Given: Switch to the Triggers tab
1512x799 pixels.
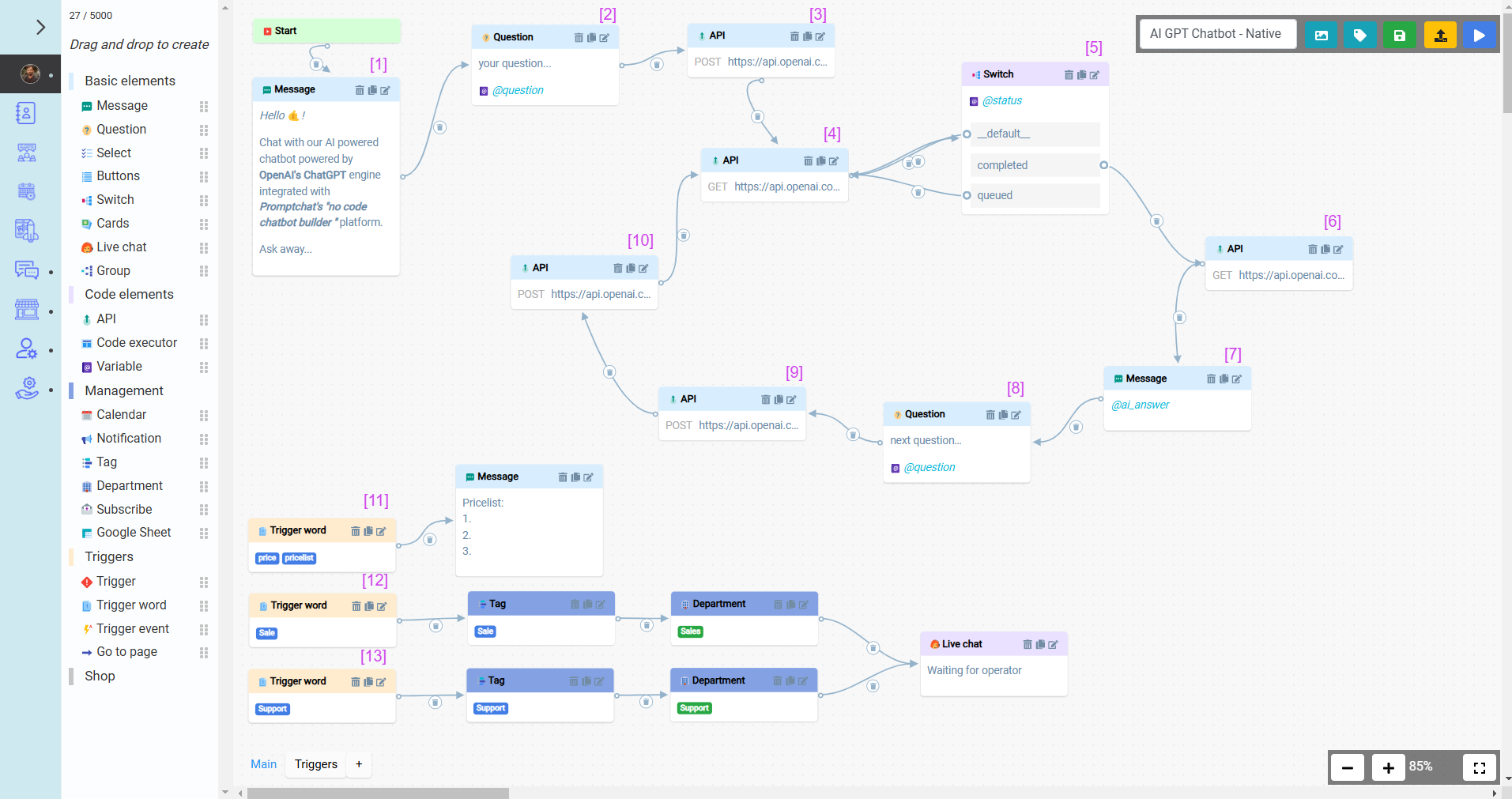Looking at the screenshot, I should pyautogui.click(x=315, y=764).
